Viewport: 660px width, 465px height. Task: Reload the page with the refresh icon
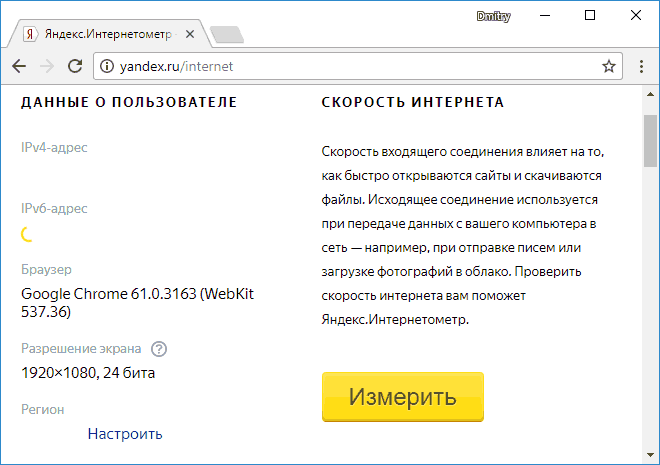[75, 66]
